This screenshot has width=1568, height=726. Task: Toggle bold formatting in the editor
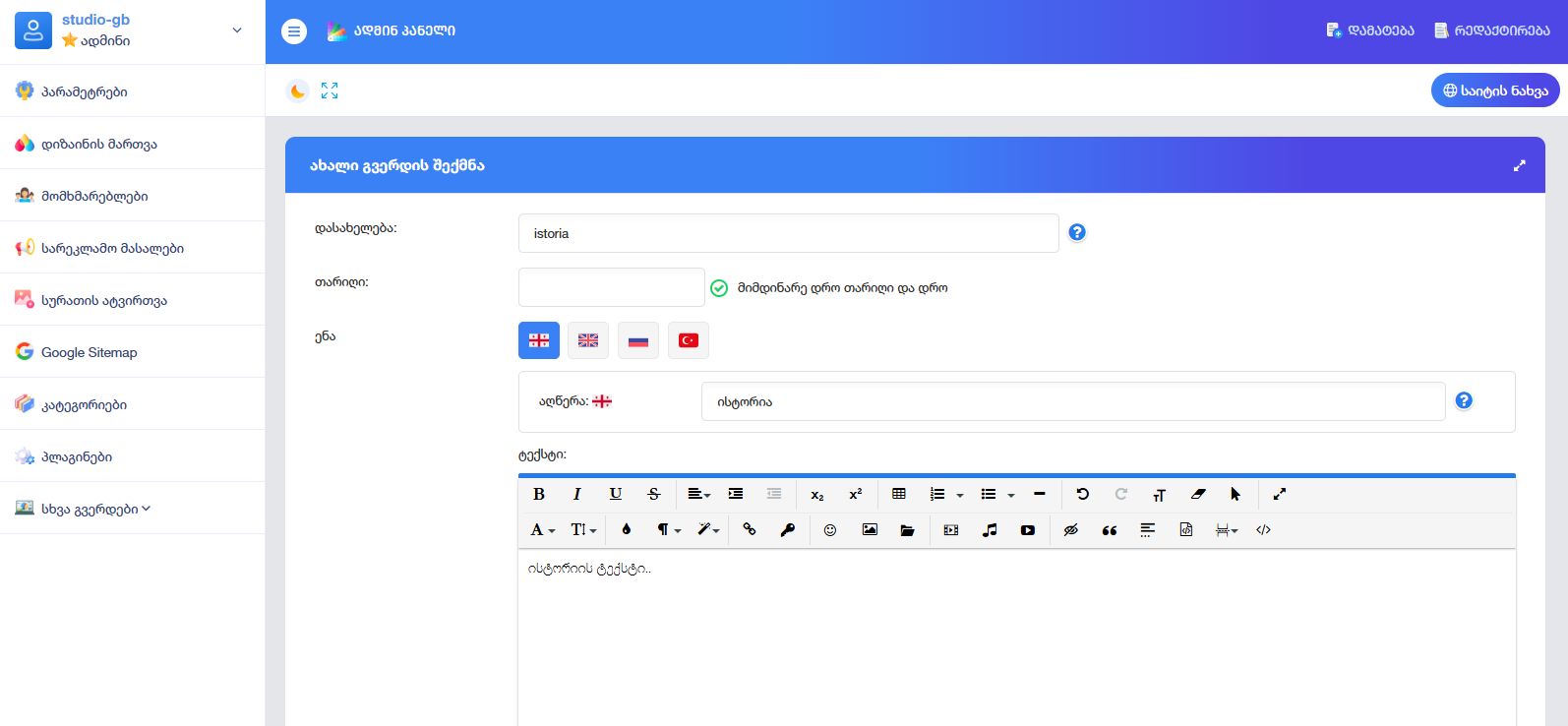pos(539,495)
